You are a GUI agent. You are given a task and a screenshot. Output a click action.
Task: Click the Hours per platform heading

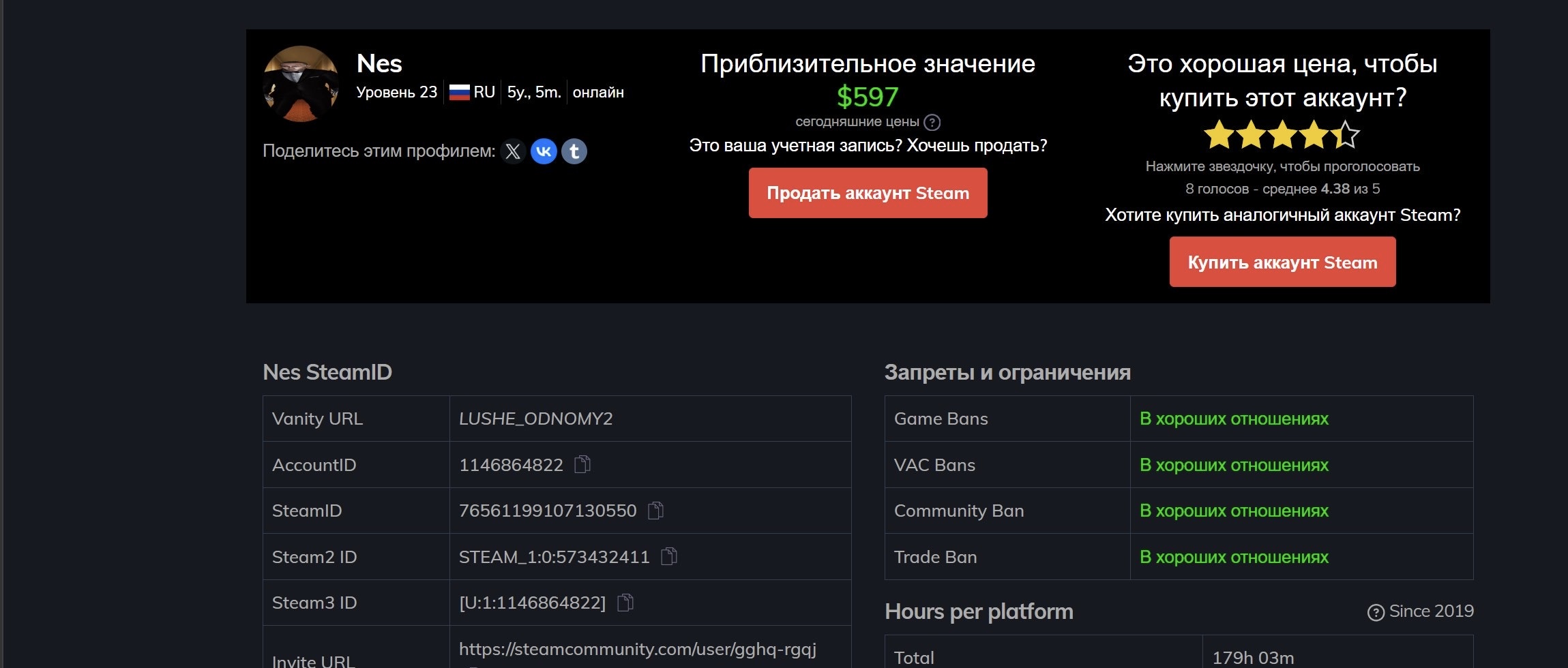click(x=979, y=611)
